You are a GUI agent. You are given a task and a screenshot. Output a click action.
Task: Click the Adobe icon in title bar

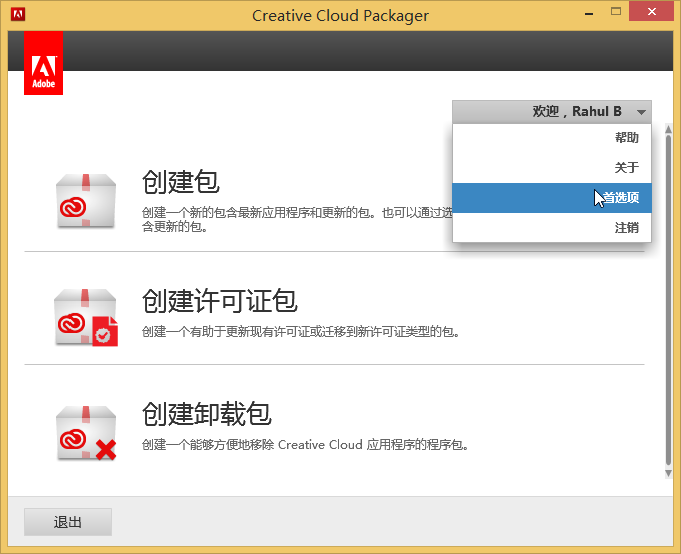pyautogui.click(x=15, y=14)
